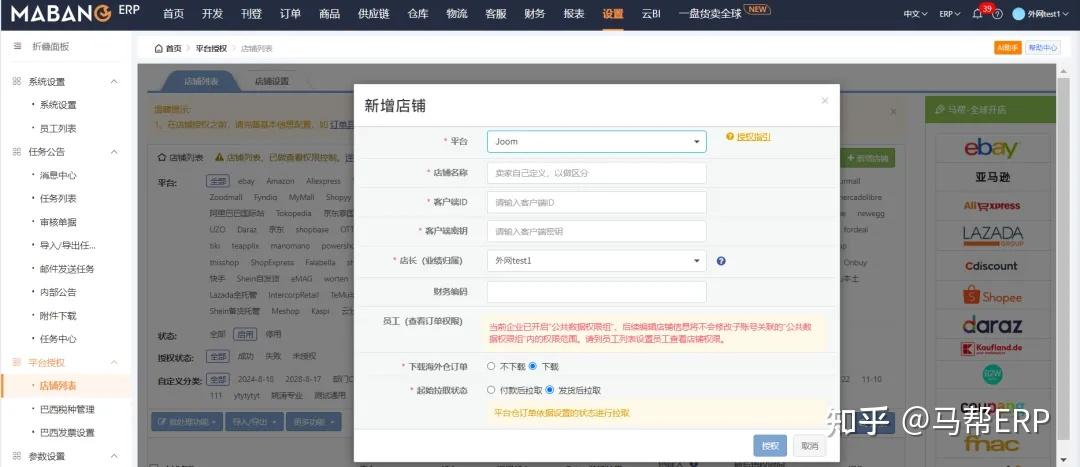Screen dimensions: 1080x467
Task: Click the Lazada logo in right panel
Action: pos(993,235)
